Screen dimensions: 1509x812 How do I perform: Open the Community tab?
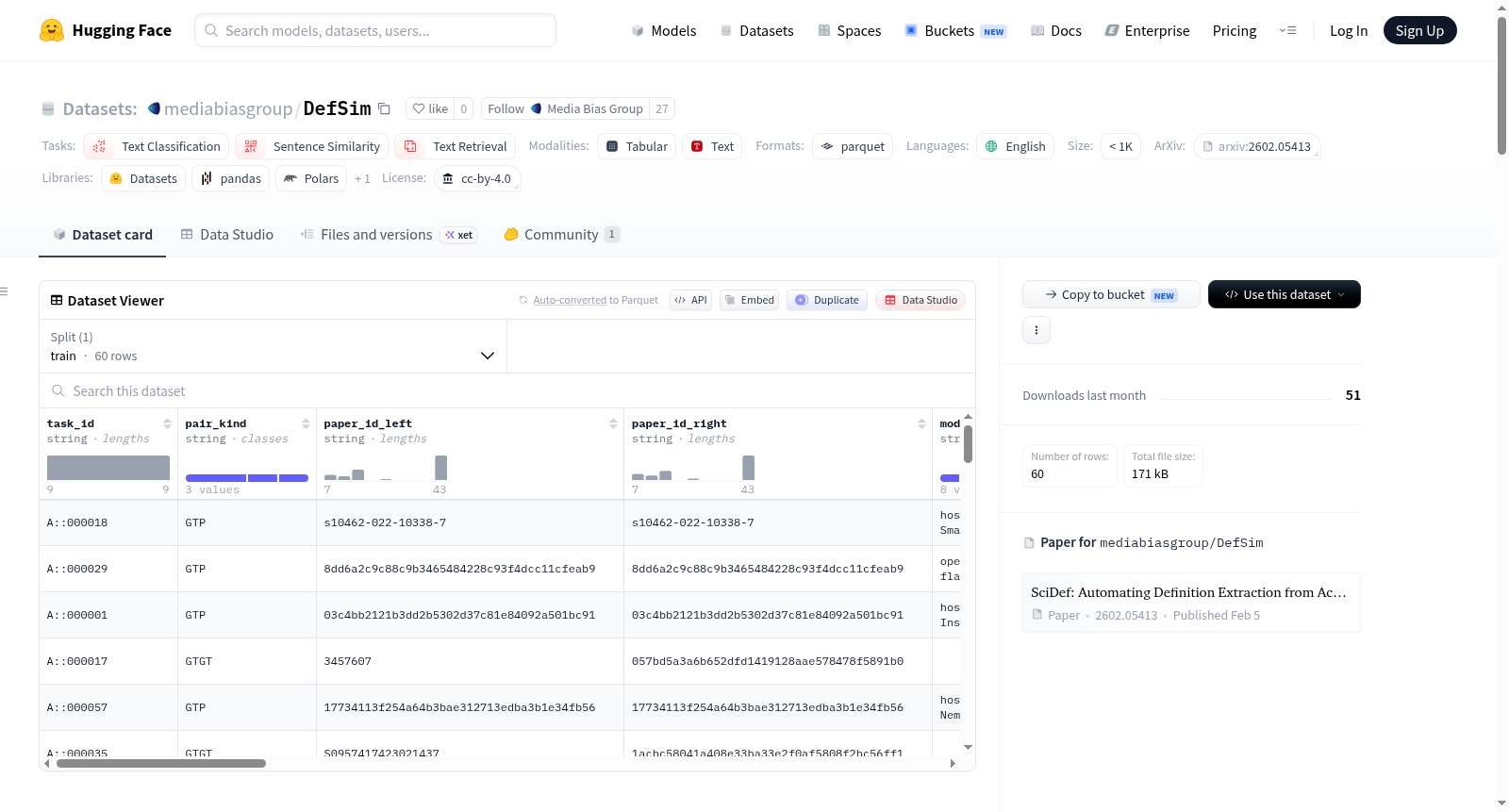pos(561,234)
